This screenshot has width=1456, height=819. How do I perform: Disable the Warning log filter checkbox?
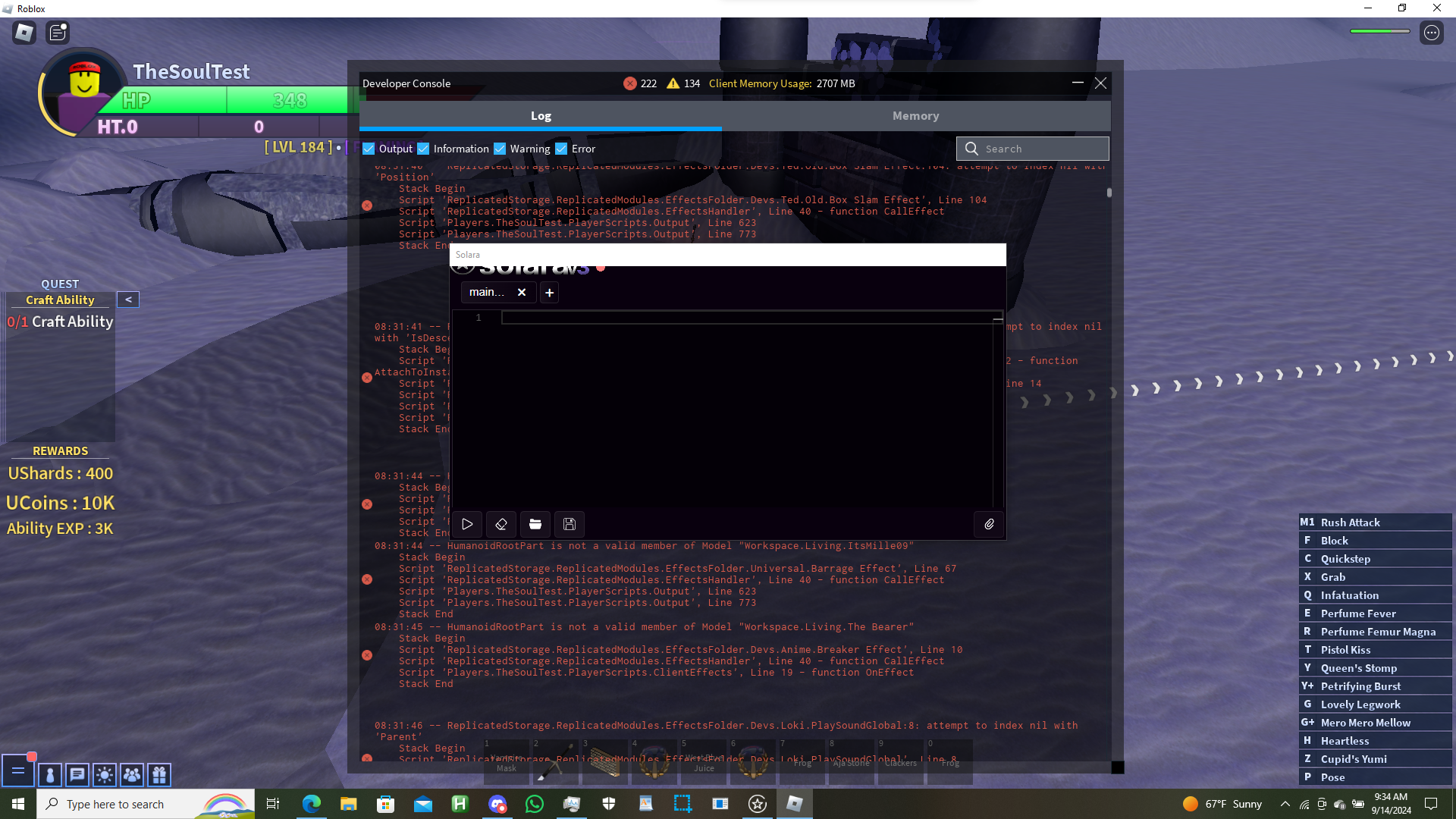[x=500, y=149]
